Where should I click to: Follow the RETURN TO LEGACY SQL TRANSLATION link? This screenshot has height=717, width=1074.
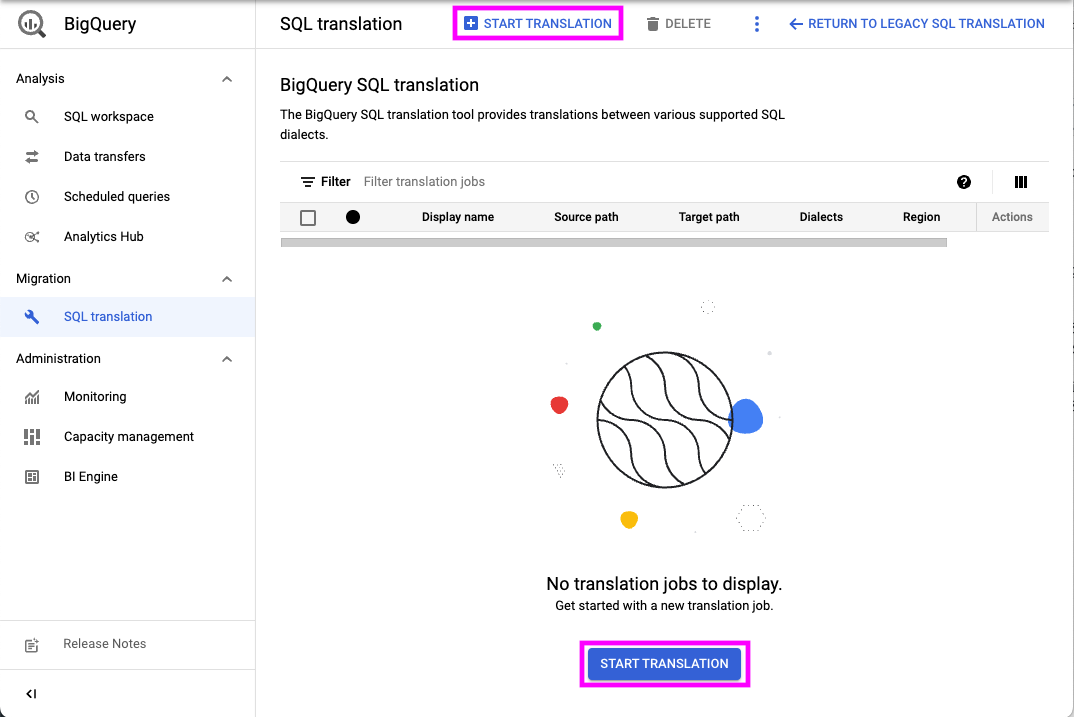pos(915,23)
